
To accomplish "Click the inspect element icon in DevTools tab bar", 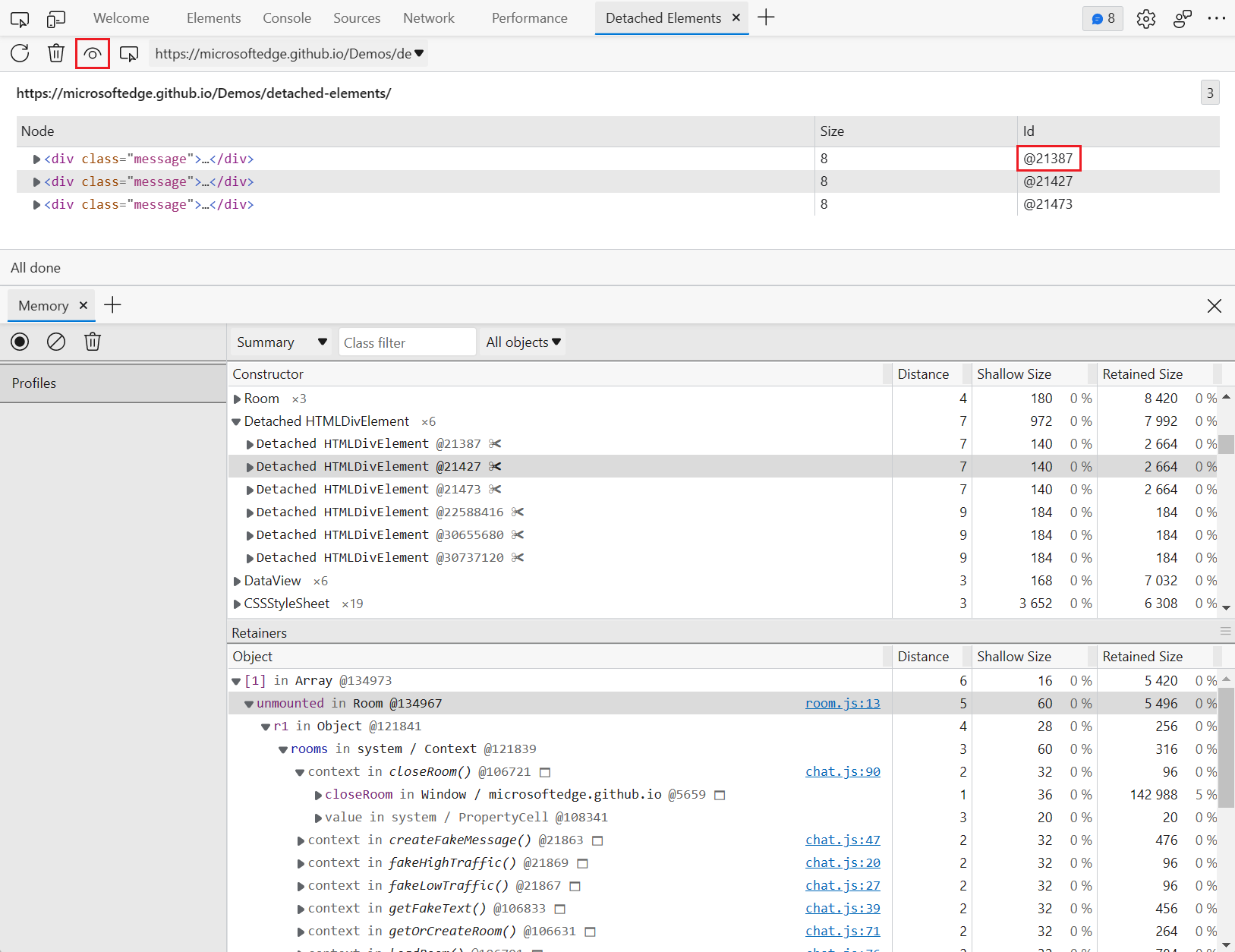I will (x=20, y=18).
